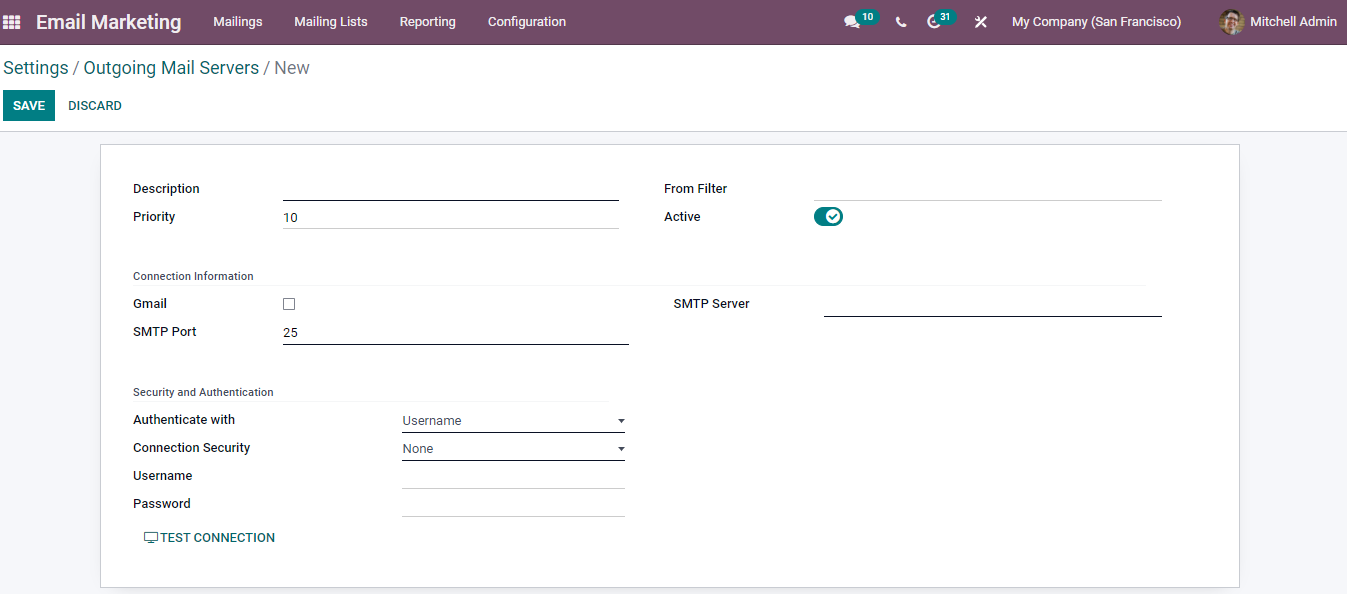Open the Authenticate with dropdown
The width and height of the screenshot is (1347, 594).
pyautogui.click(x=513, y=421)
